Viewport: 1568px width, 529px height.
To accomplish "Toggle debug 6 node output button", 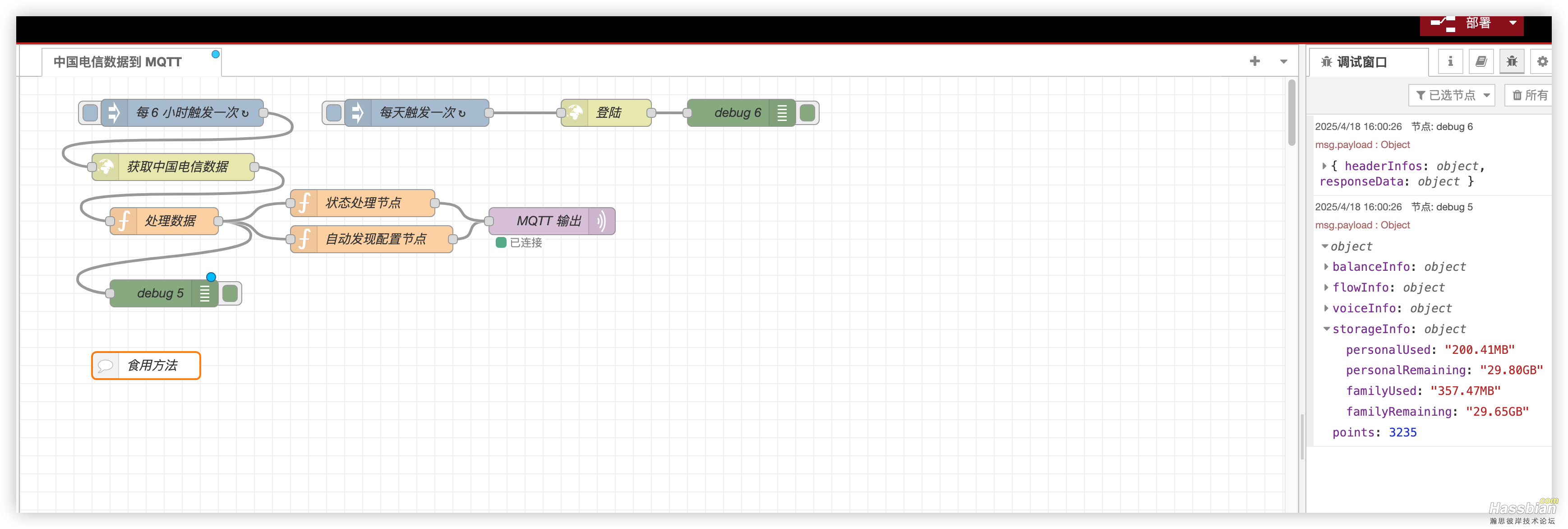I will coord(807,113).
